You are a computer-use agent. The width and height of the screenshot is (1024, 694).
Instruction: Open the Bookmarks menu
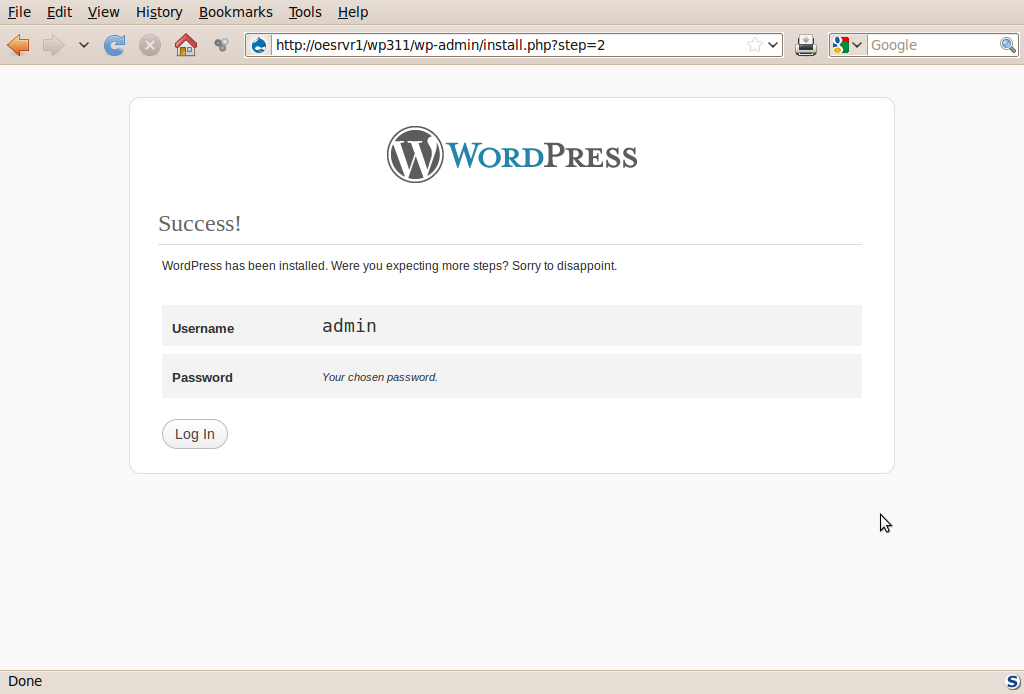[235, 12]
